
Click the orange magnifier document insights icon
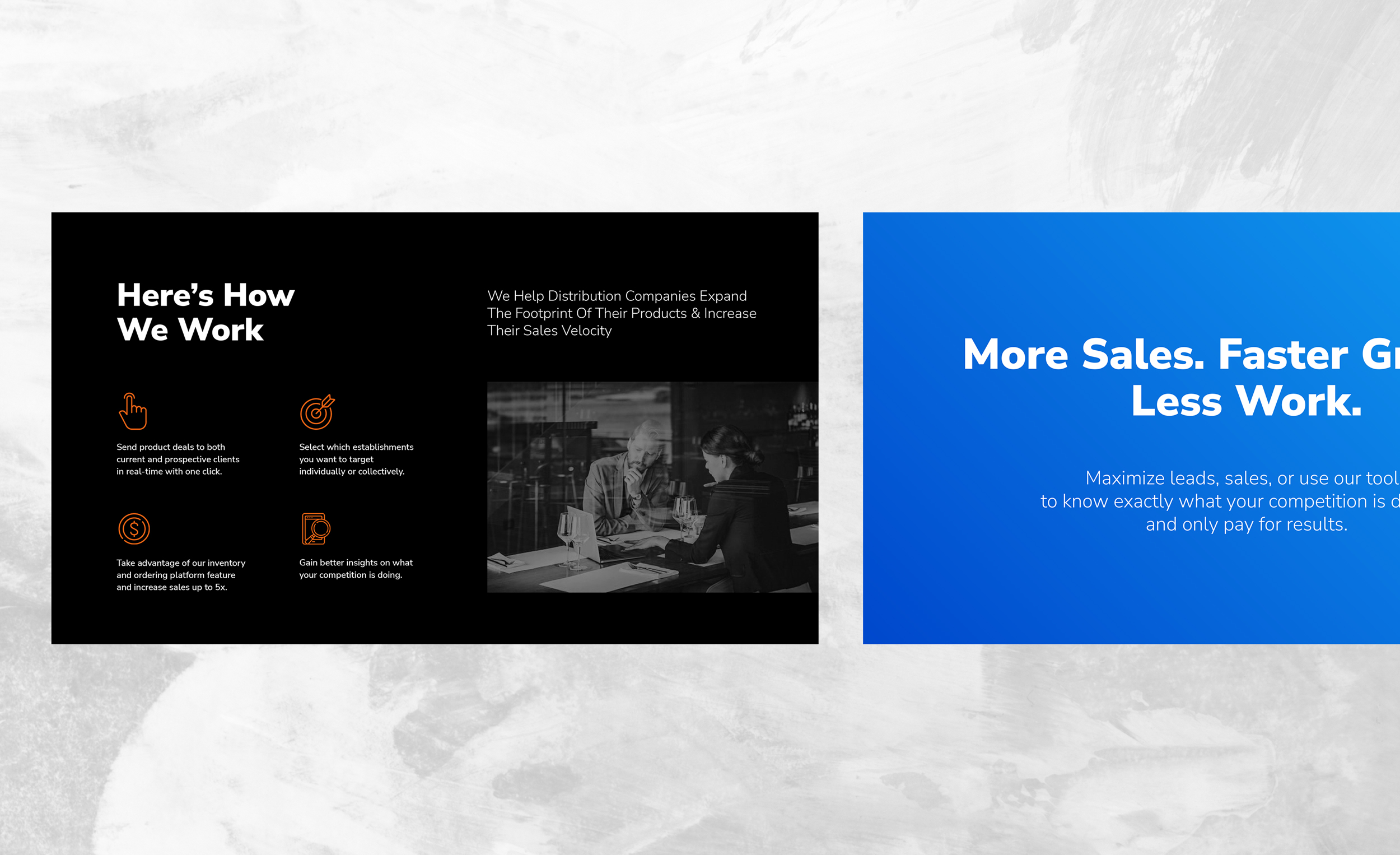316,529
